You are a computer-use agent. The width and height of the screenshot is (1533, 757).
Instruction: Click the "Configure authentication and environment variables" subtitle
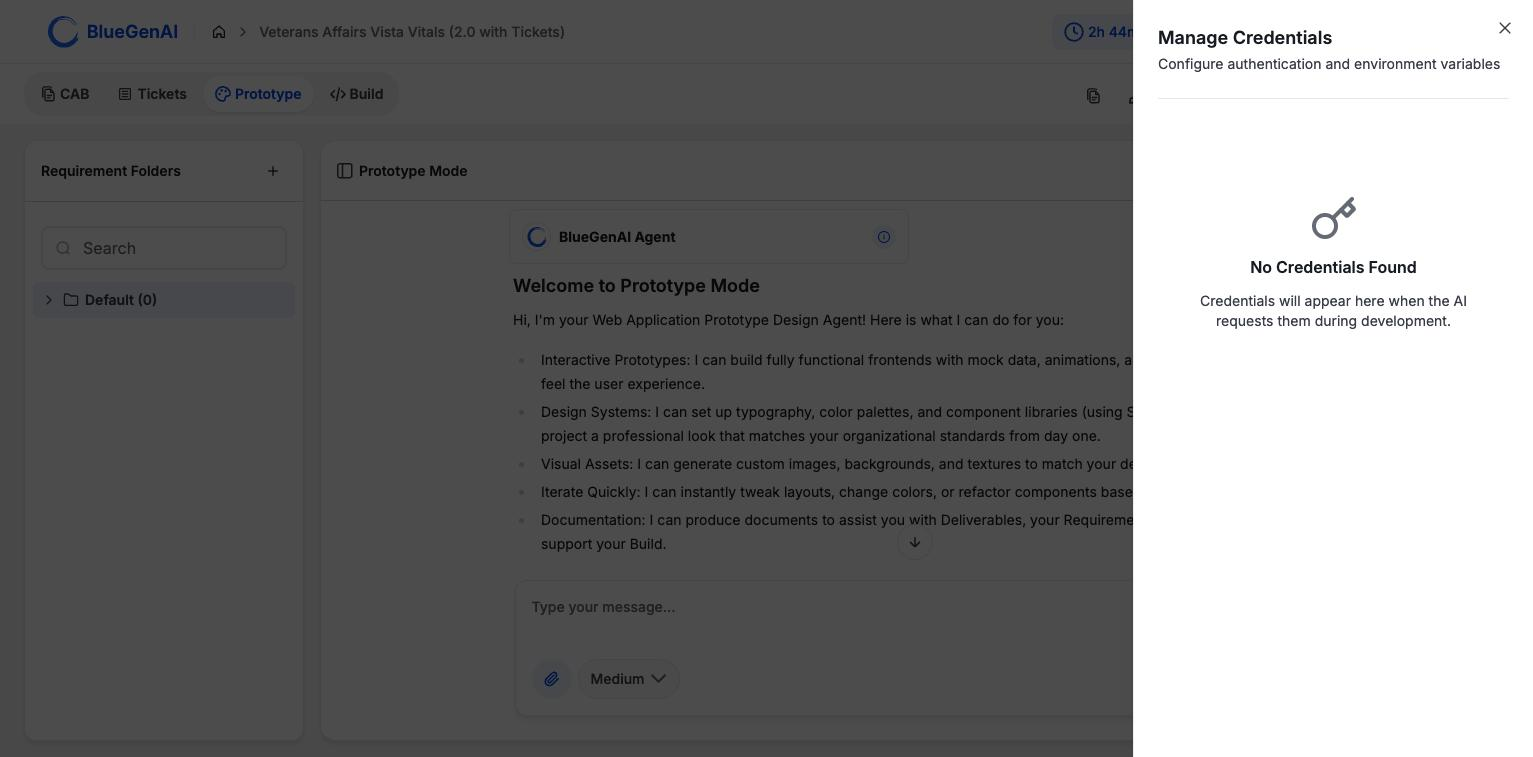pos(1329,64)
